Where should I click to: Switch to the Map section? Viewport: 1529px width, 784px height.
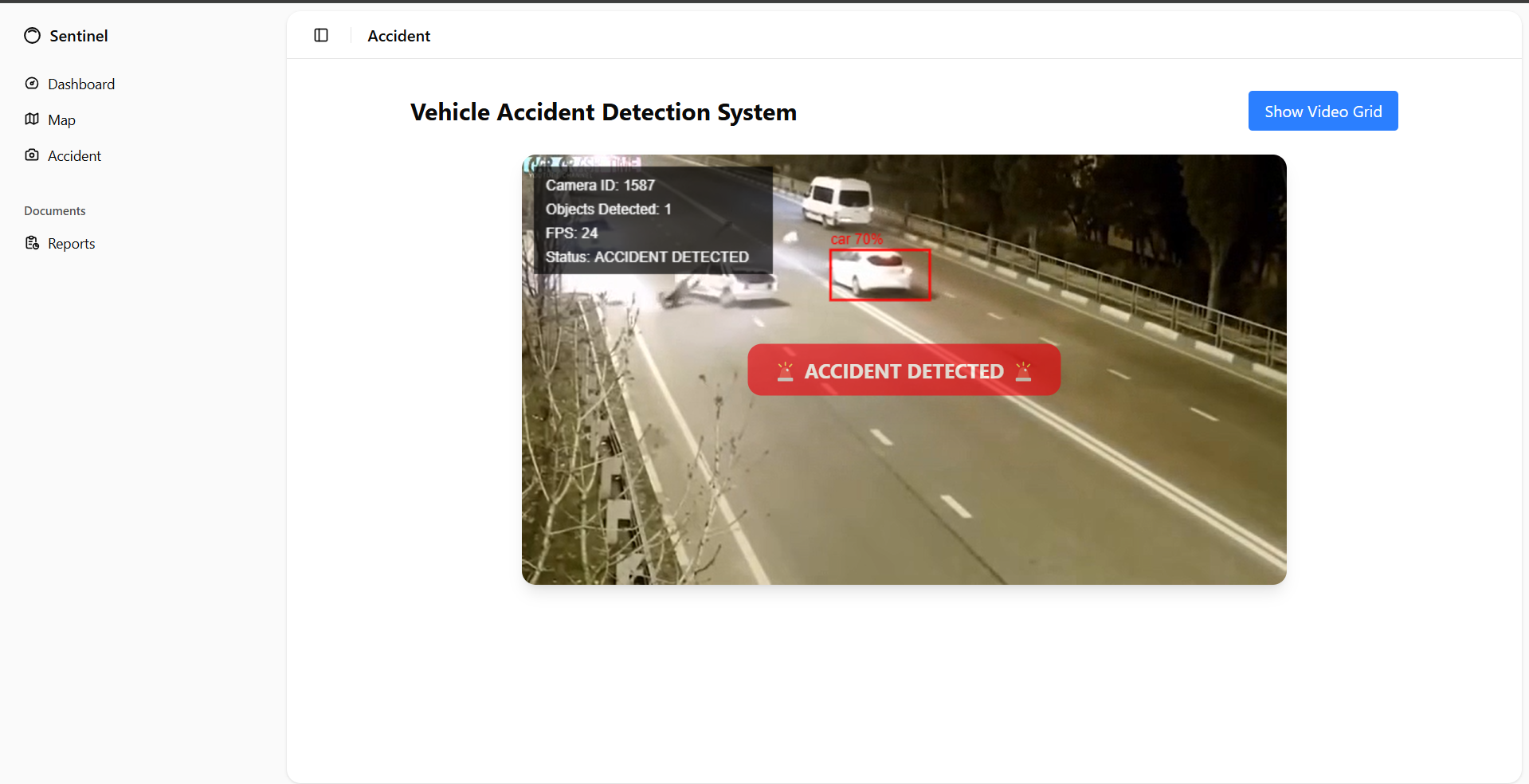[61, 119]
